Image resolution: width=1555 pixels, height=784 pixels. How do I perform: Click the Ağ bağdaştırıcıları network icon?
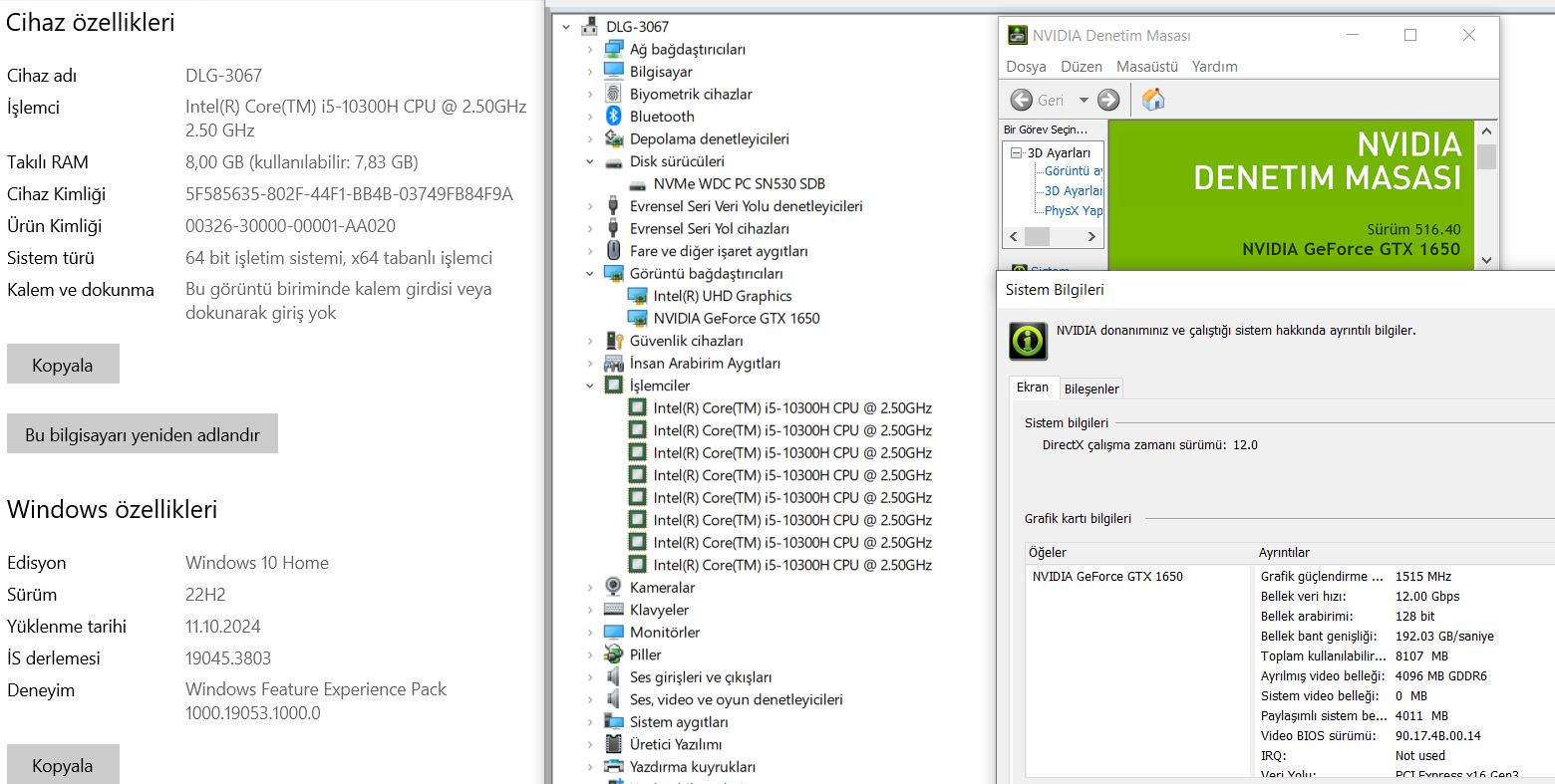pos(613,49)
